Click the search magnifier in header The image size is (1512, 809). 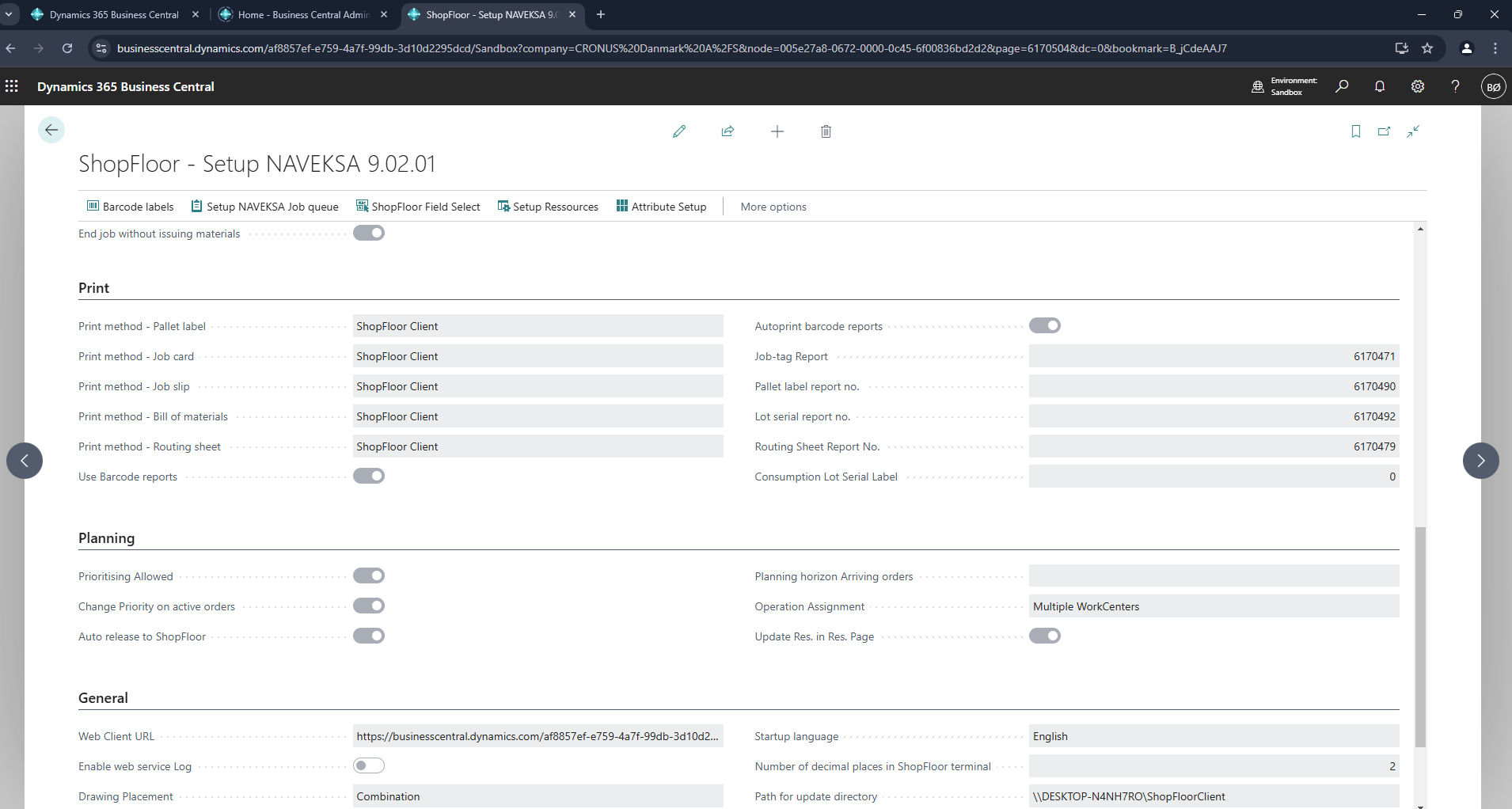coord(1342,86)
